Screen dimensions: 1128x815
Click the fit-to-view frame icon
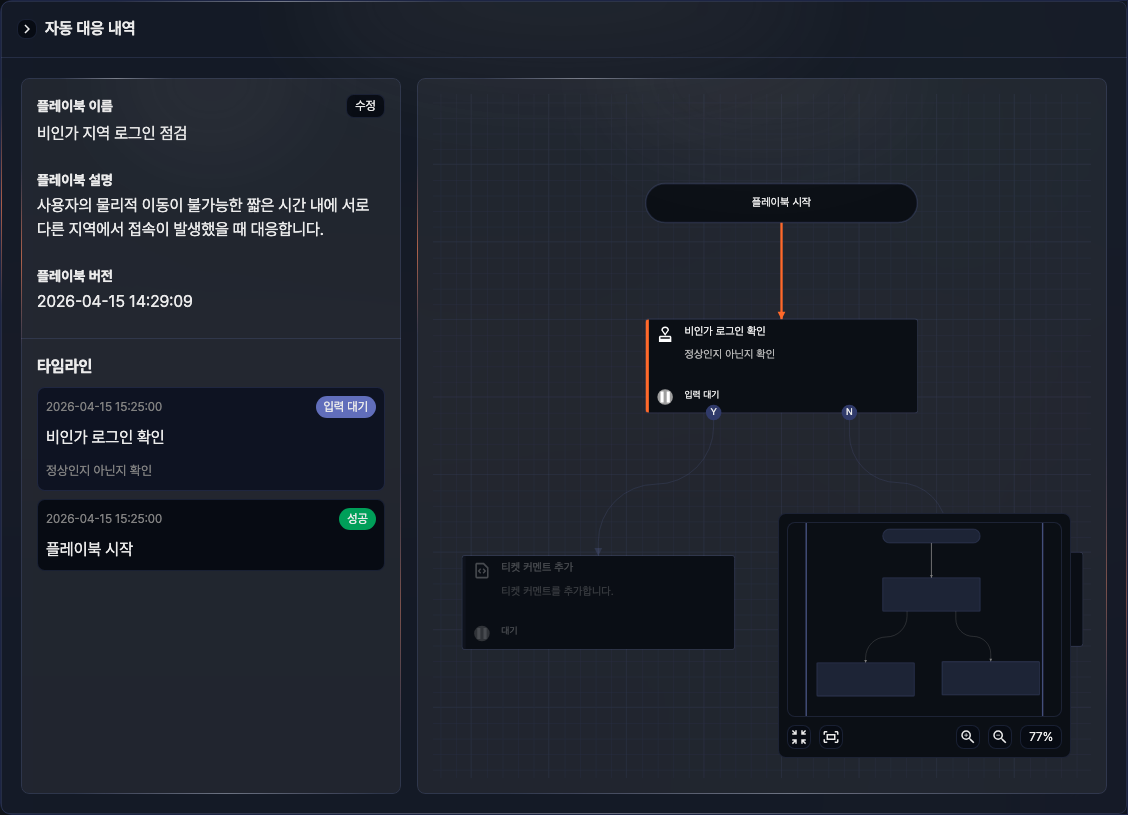831,737
